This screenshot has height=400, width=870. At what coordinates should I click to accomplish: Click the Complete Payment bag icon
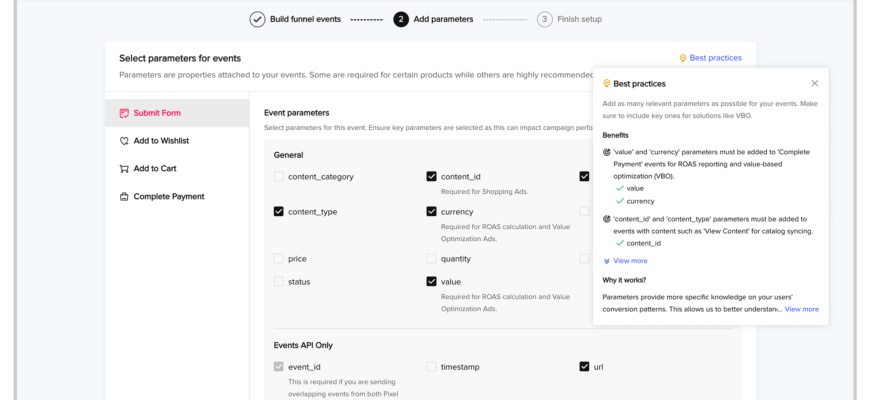pyautogui.click(x=124, y=197)
